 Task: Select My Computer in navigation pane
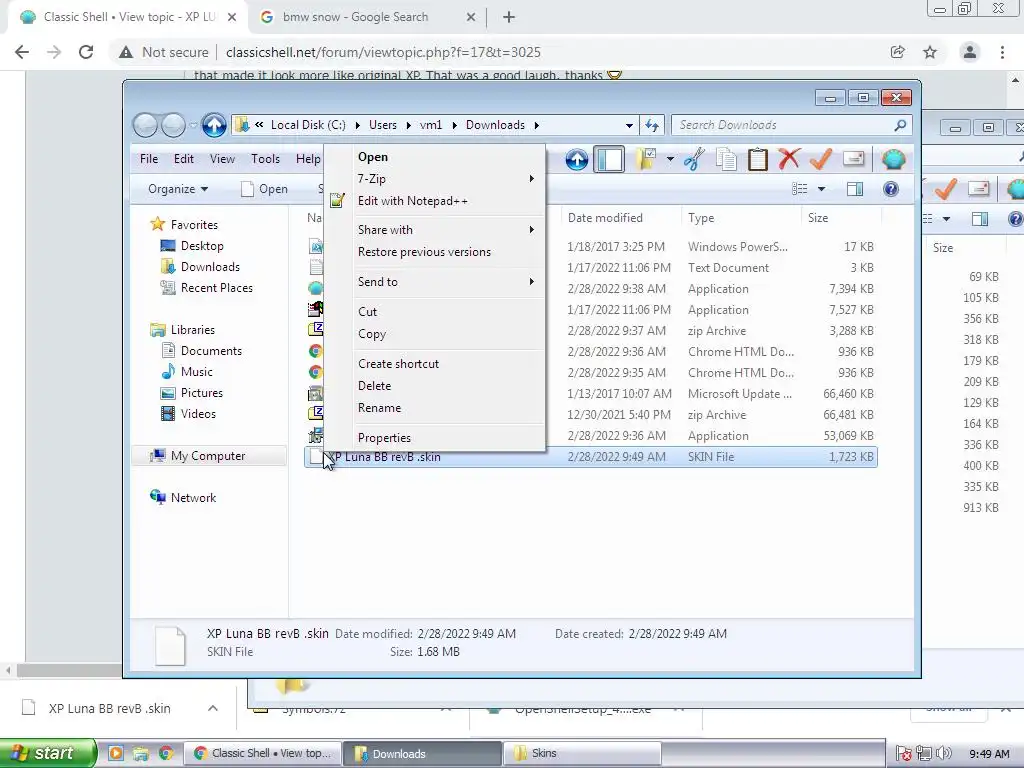[x=208, y=456]
